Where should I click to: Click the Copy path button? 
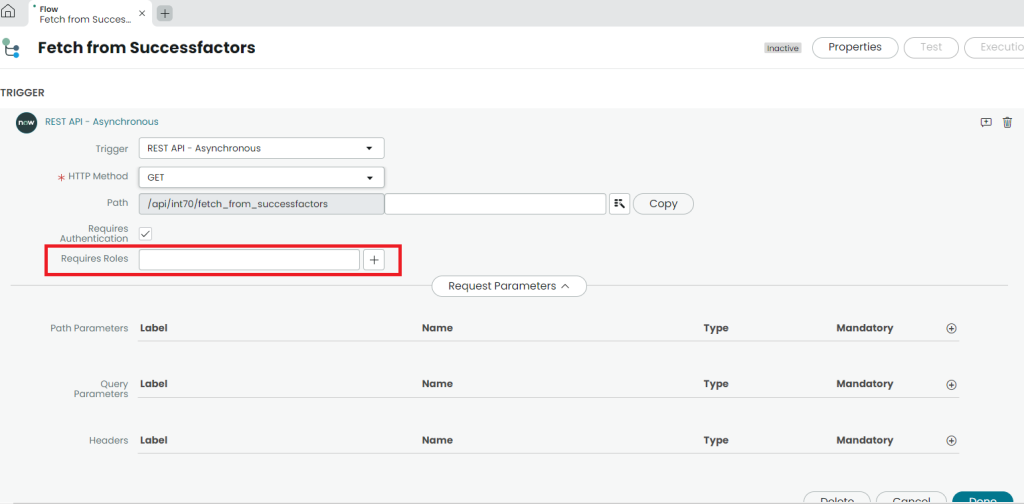pyautogui.click(x=663, y=203)
